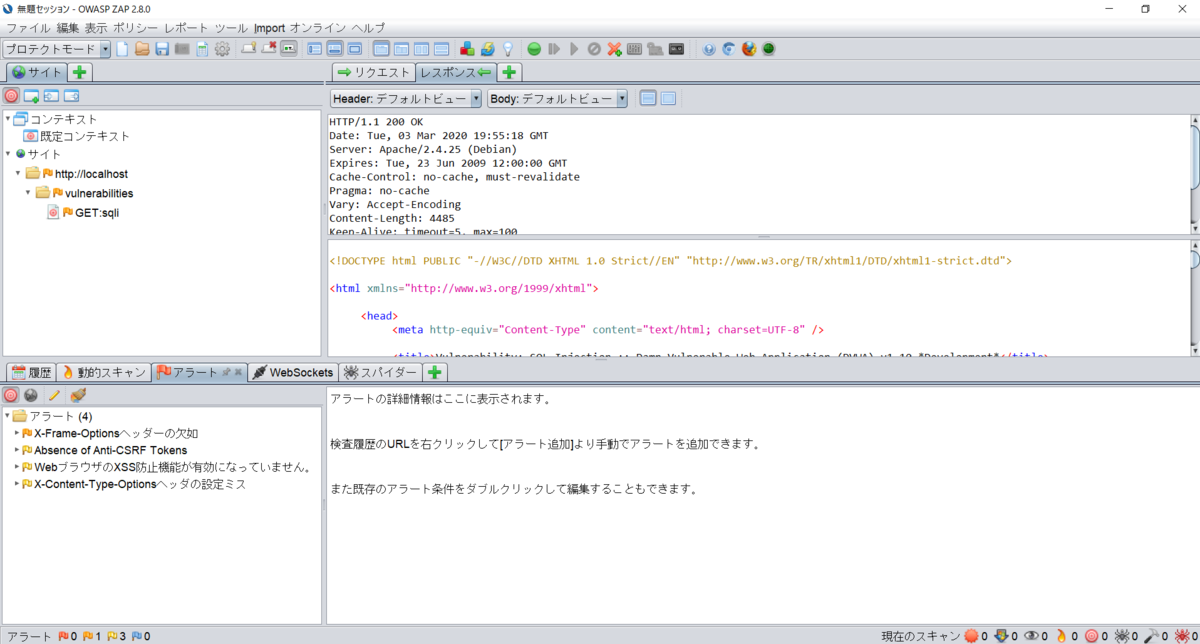Click the step forward break icon
Image resolution: width=1200 pixels, height=644 pixels.
[553, 49]
